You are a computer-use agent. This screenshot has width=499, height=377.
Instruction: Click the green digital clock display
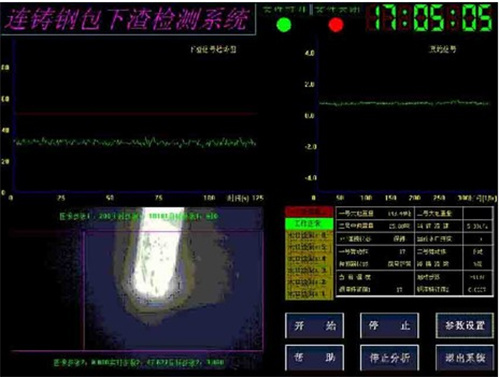pyautogui.click(x=429, y=18)
